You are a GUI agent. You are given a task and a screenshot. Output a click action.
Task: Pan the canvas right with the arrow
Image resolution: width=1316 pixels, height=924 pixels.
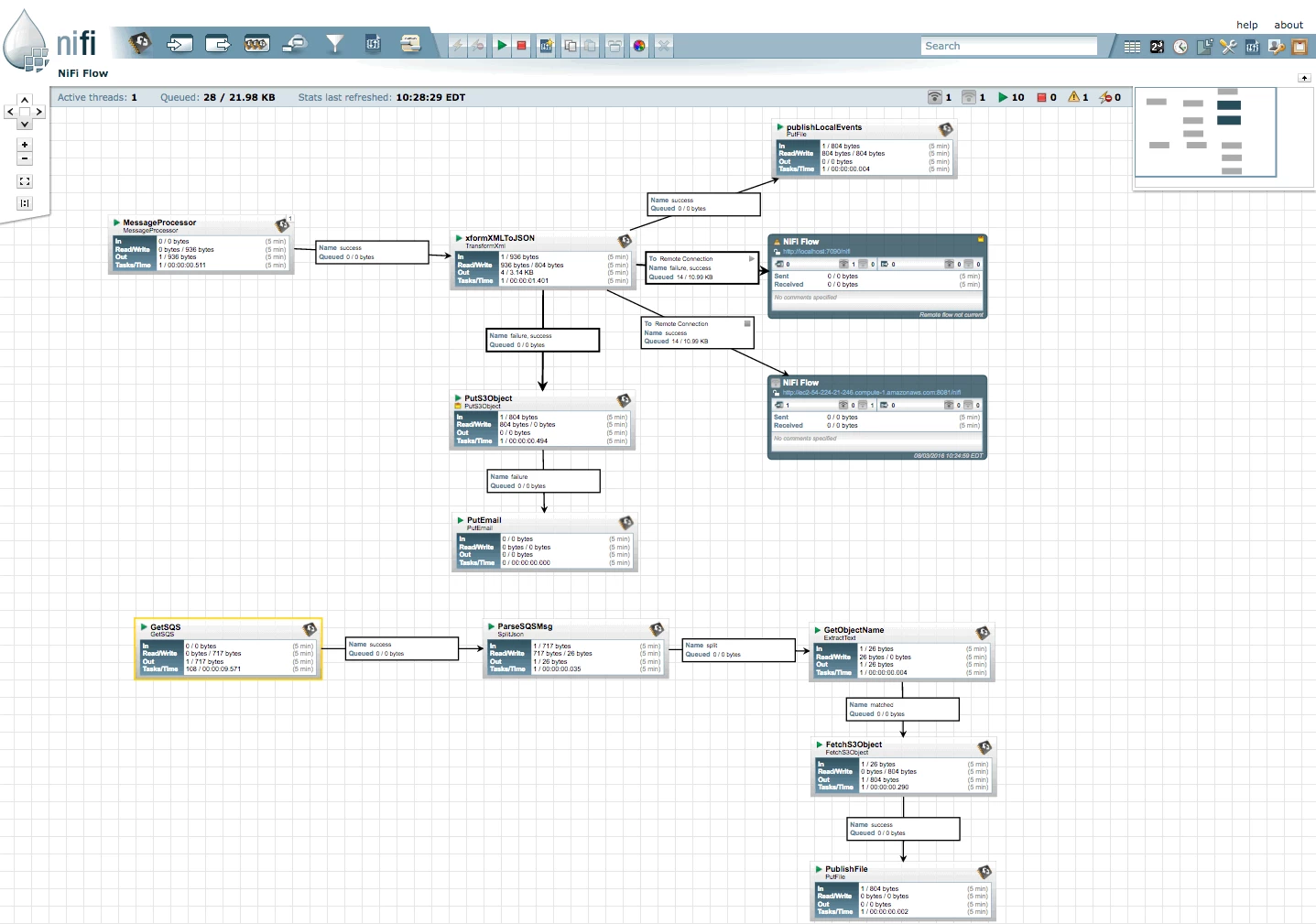(x=38, y=112)
